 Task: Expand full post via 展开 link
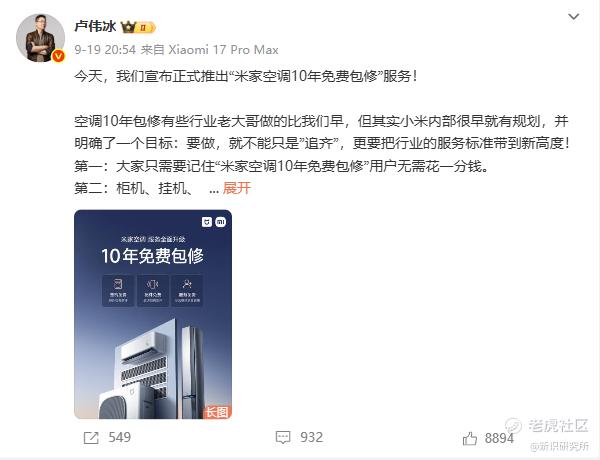click(x=236, y=188)
